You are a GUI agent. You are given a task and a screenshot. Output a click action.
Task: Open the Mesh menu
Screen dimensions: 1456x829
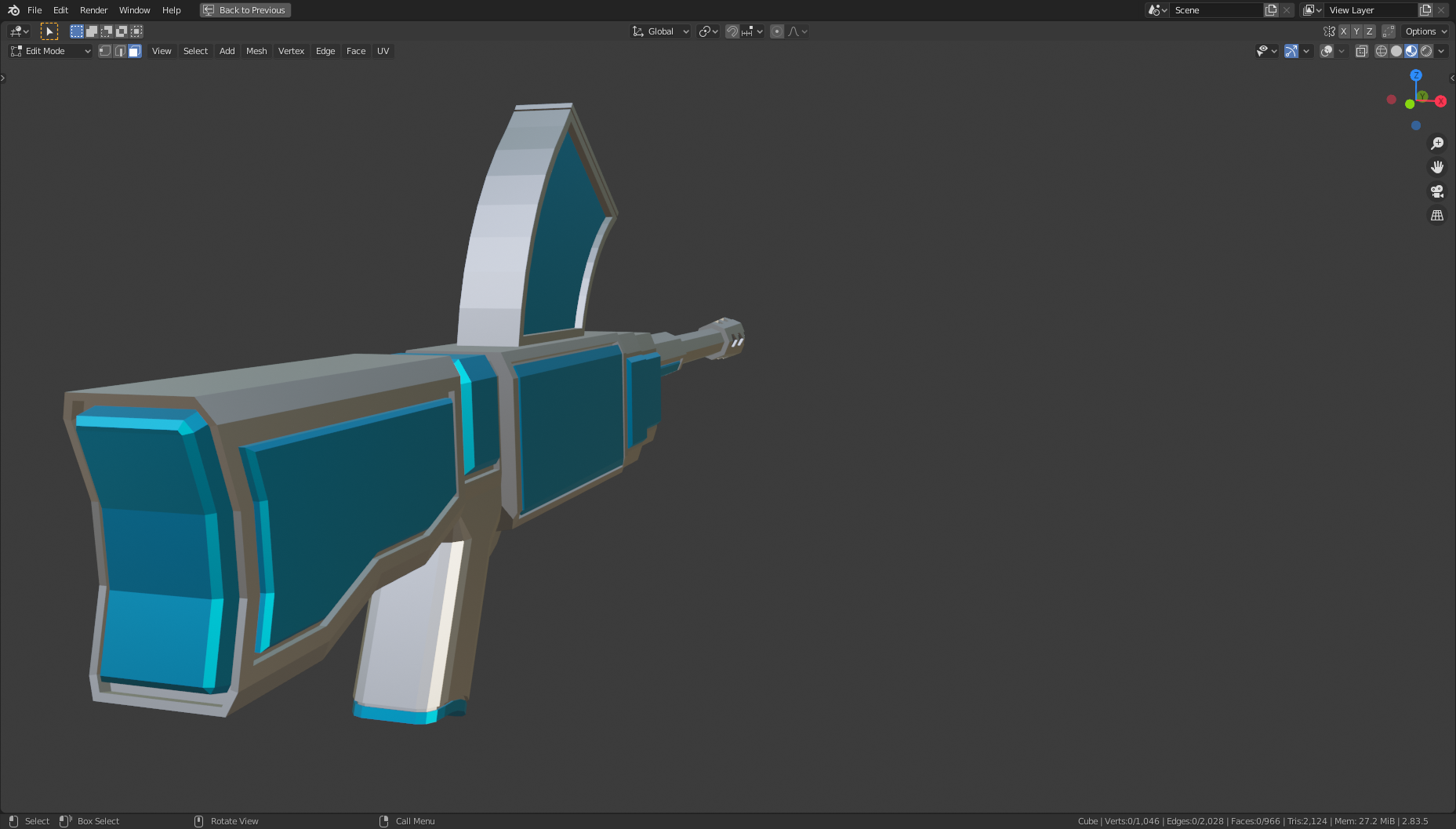coord(256,51)
